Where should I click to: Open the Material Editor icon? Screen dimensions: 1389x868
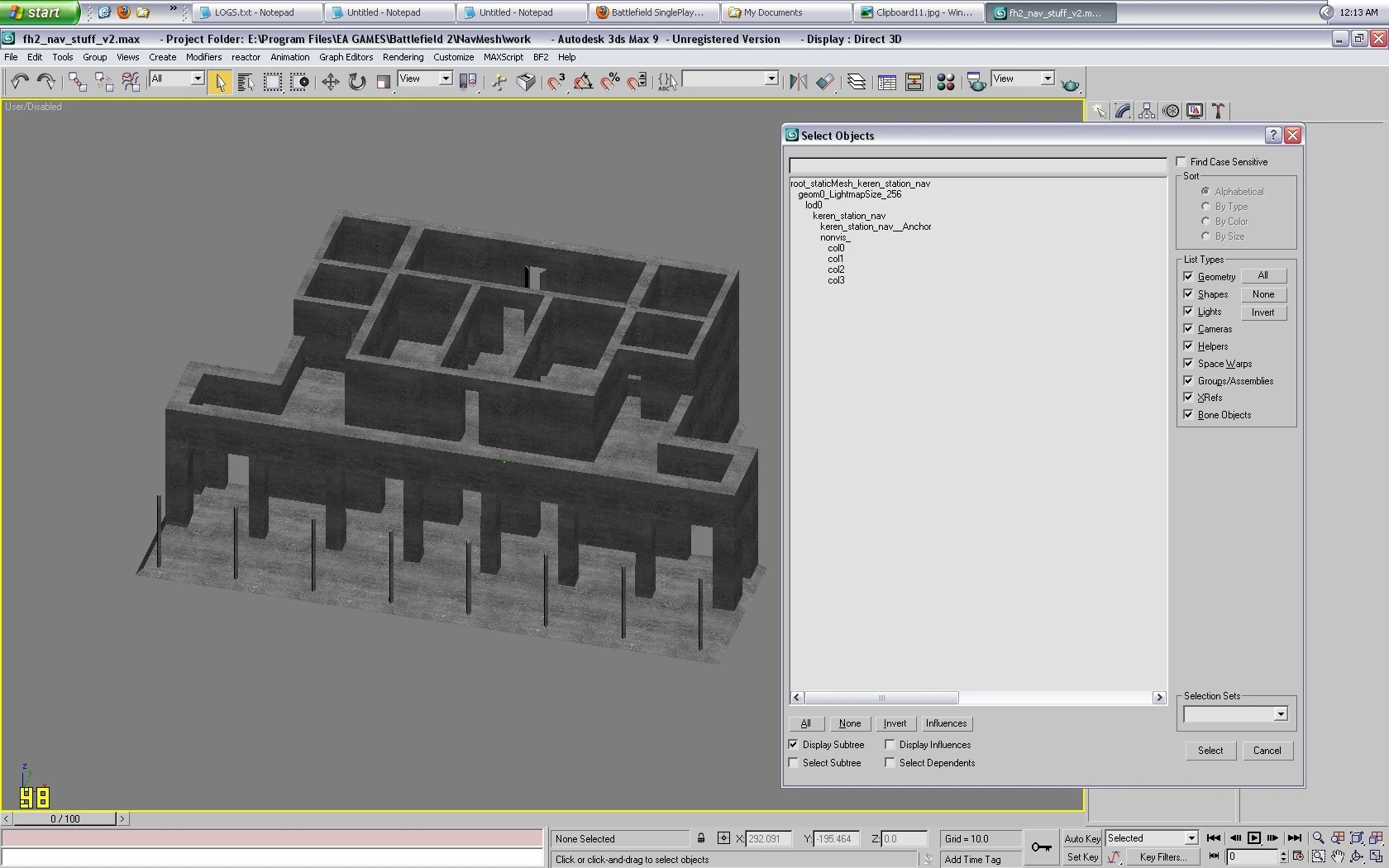pos(946,82)
